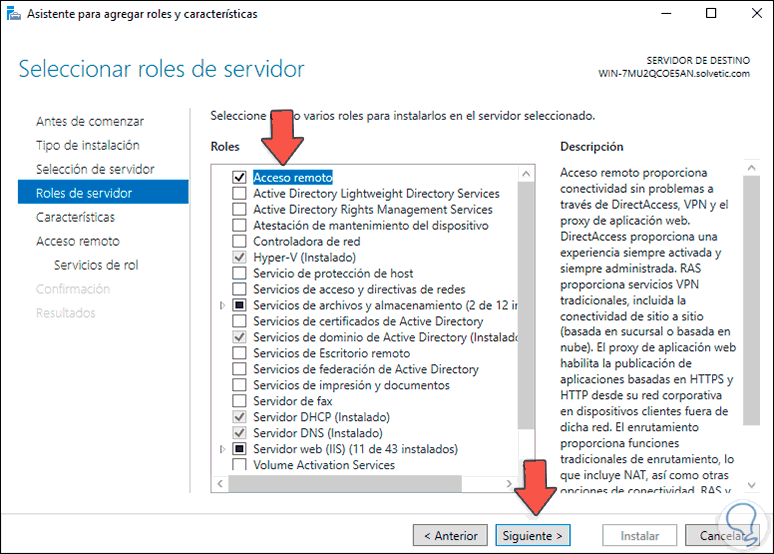Screen dimensions: 774x554
Task: Check Active Directory Lightweight Directory Services box
Action: (x=239, y=193)
